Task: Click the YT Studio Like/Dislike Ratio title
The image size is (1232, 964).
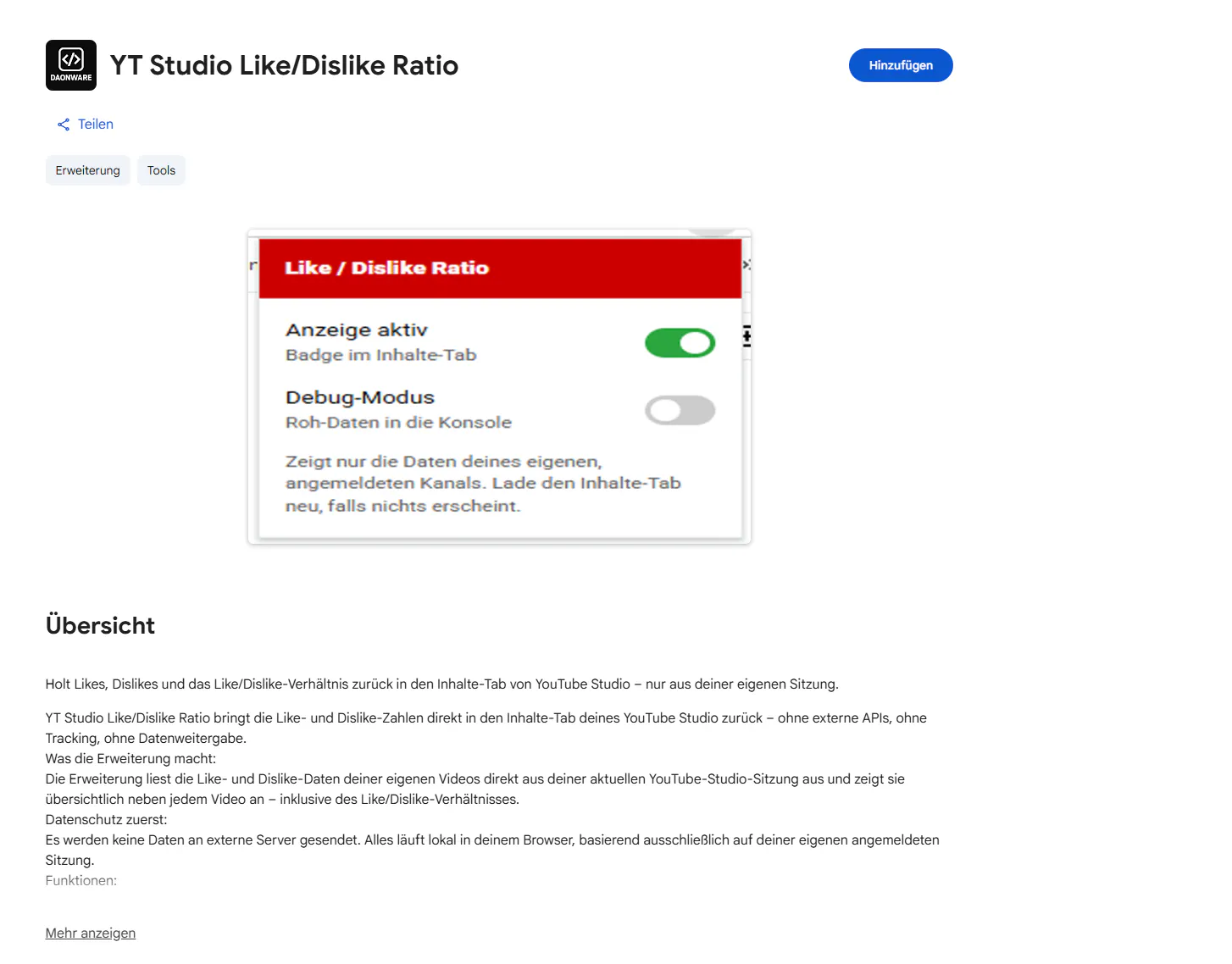Action: coord(285,65)
